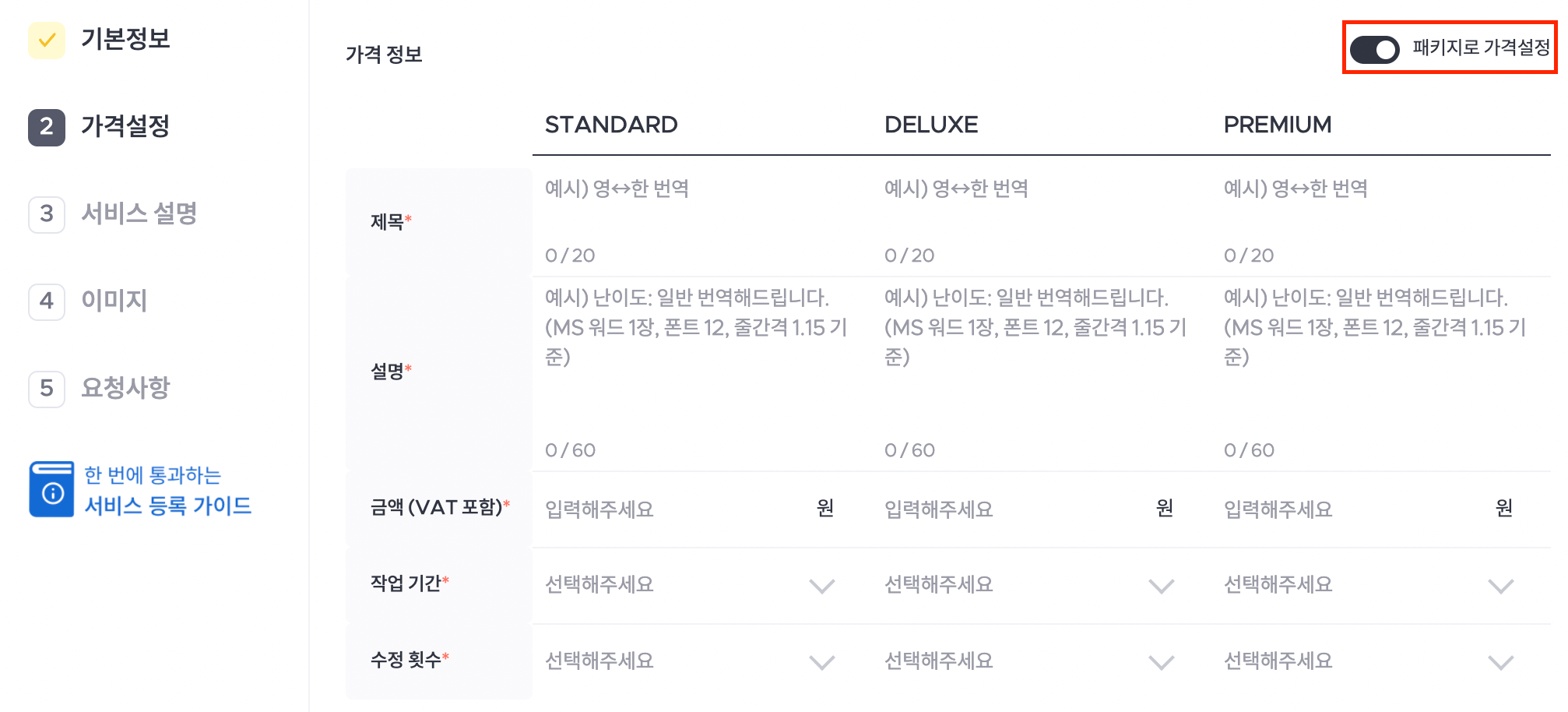
Task: Open DELUXE 작업 기간 dropdown
Action: coord(1029,585)
